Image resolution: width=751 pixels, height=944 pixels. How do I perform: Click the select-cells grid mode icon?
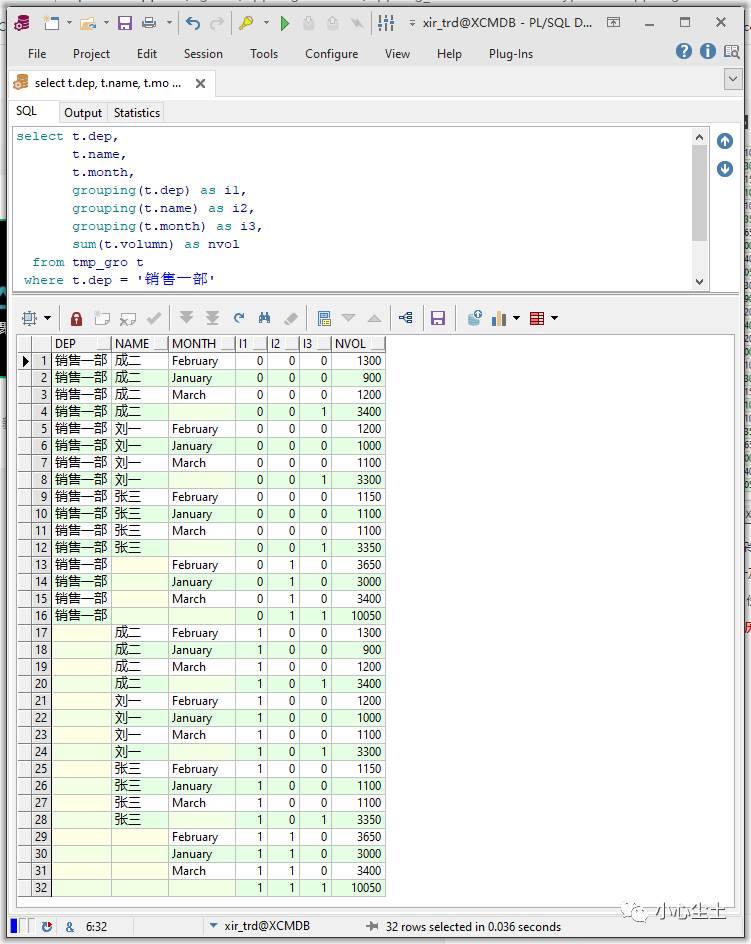click(x=30, y=318)
